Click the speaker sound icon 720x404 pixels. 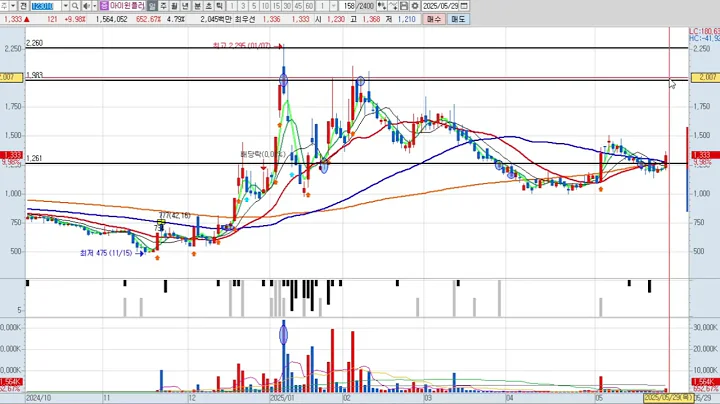pyautogui.click(x=86, y=6)
